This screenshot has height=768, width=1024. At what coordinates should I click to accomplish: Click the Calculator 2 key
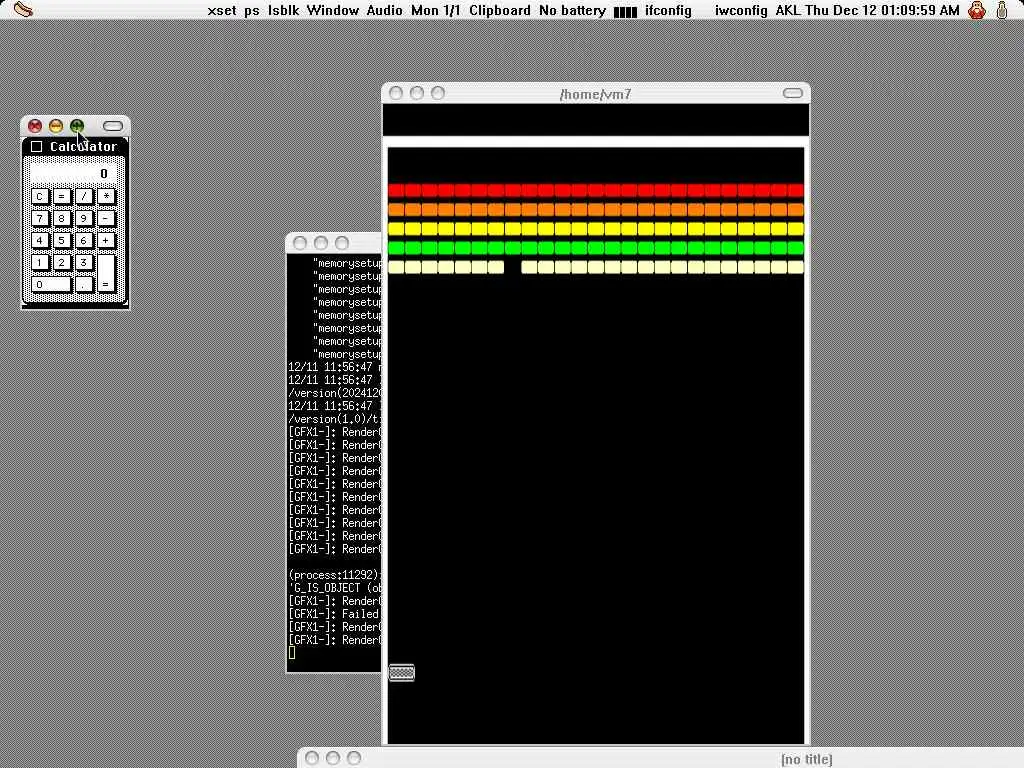61,263
